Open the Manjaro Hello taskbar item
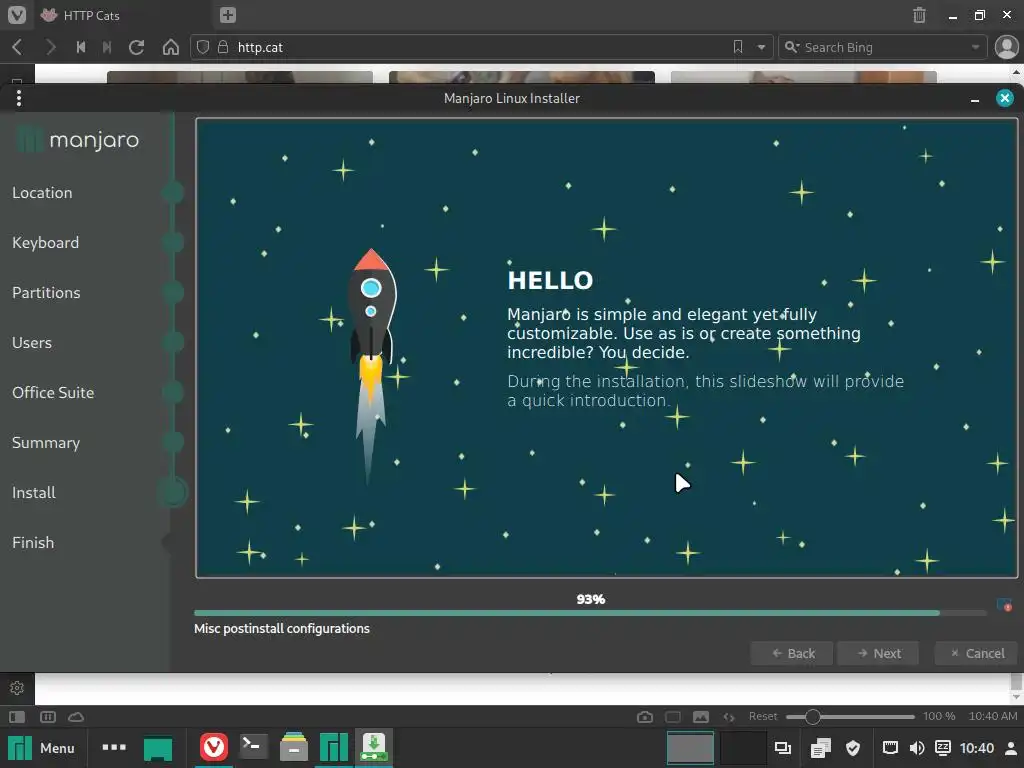This screenshot has width=1024, height=768. tap(334, 748)
